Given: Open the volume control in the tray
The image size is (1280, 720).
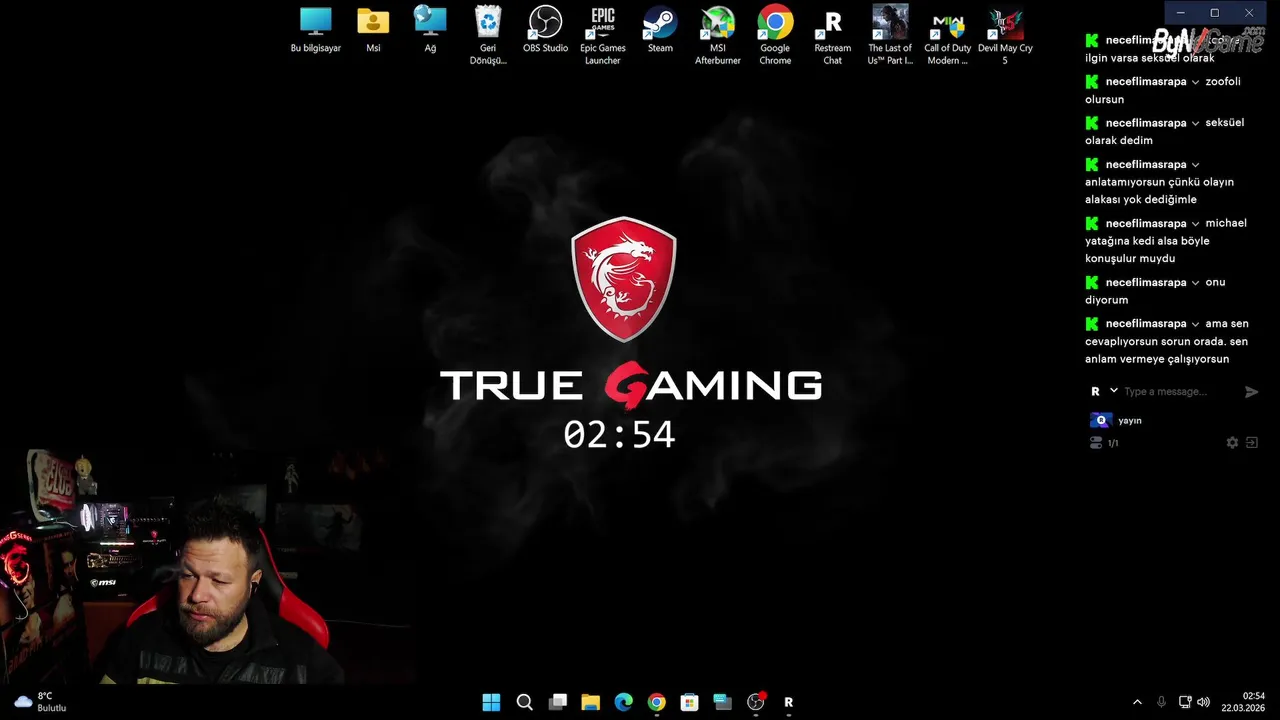Looking at the screenshot, I should pyautogui.click(x=1203, y=702).
